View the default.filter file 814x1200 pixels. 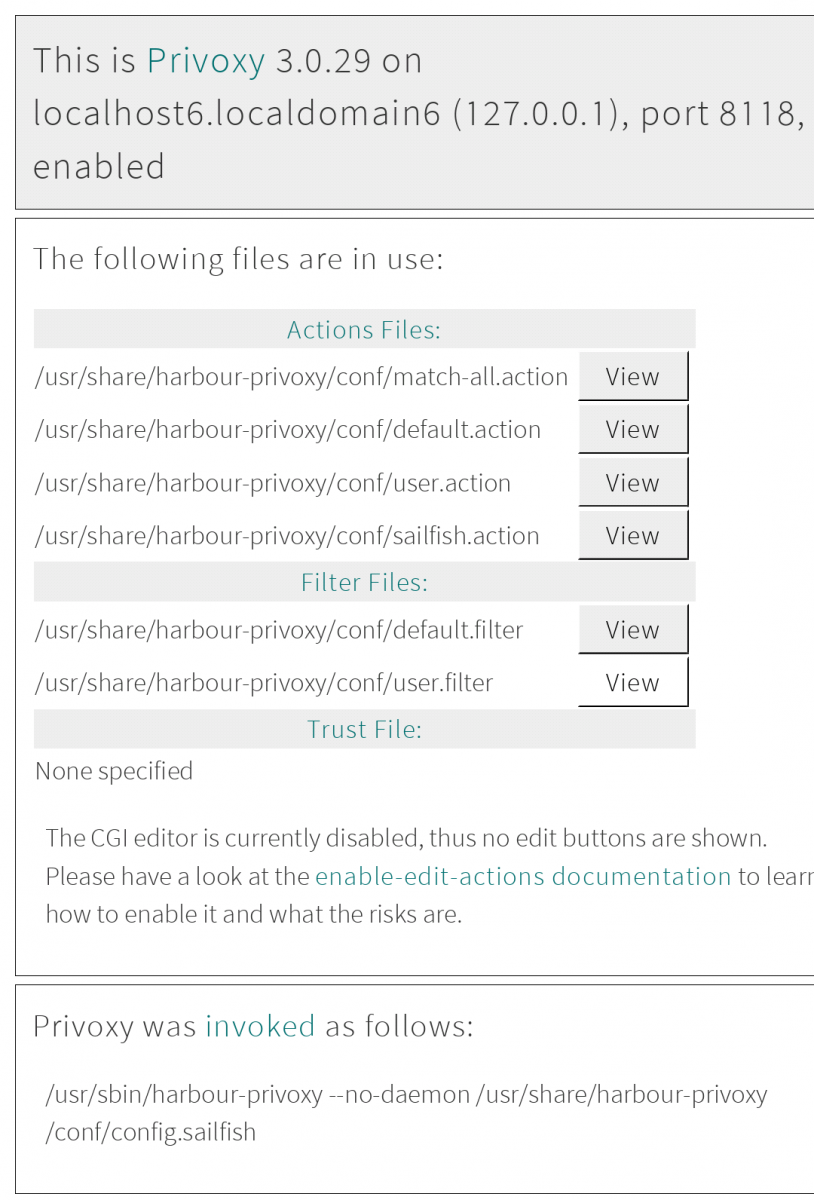tap(633, 630)
